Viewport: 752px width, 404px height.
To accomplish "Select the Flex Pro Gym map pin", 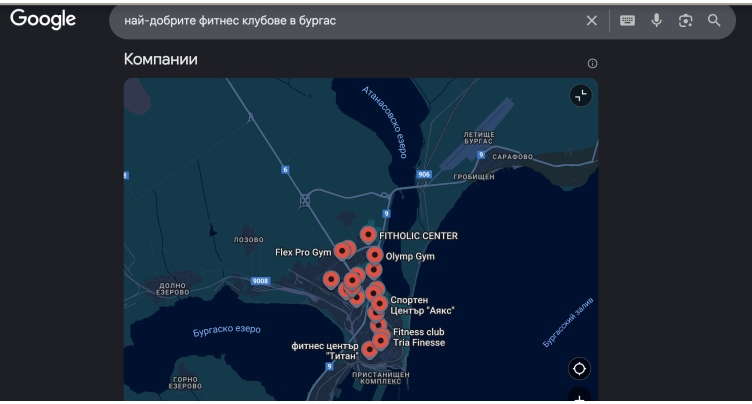I will (x=342, y=251).
